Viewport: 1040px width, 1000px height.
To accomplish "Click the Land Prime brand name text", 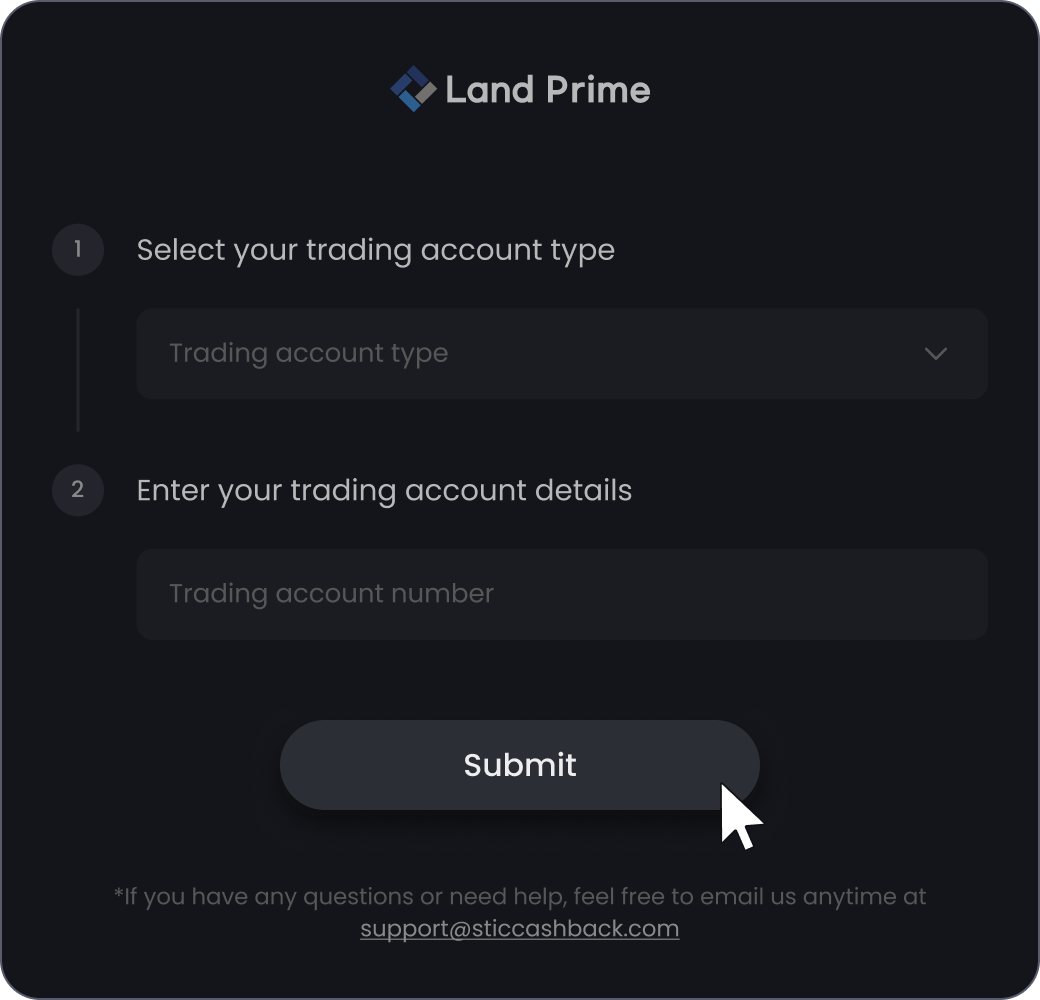I will pyautogui.click(x=548, y=90).
